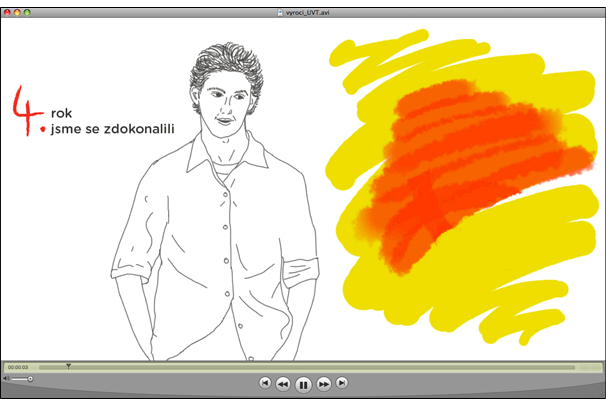The width and height of the screenshot is (606, 406).
Task: Click the playhead marker on the timeline
Action: point(68,366)
